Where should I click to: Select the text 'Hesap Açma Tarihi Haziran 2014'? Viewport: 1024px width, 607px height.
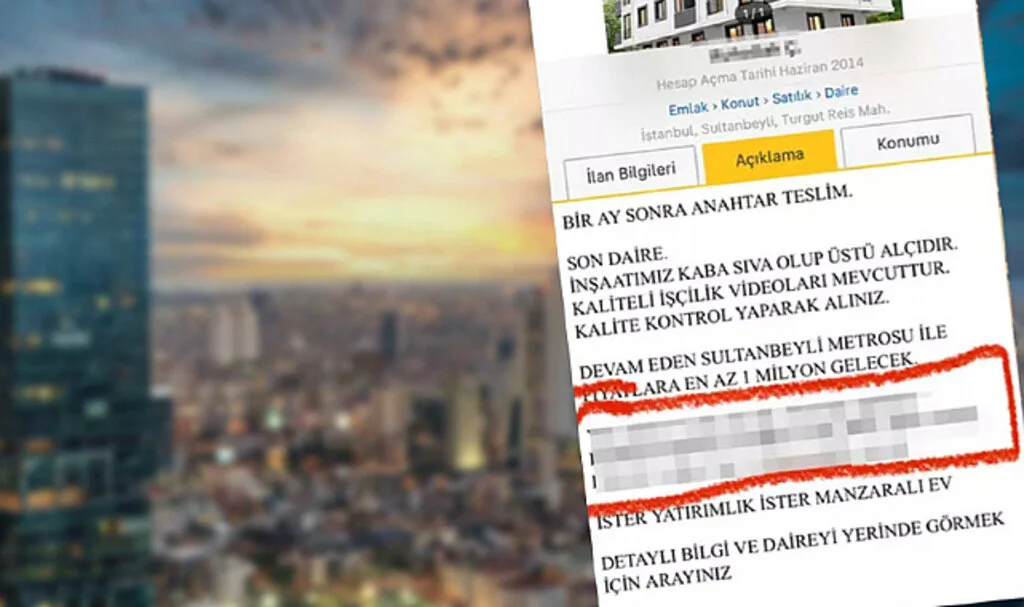coord(760,74)
